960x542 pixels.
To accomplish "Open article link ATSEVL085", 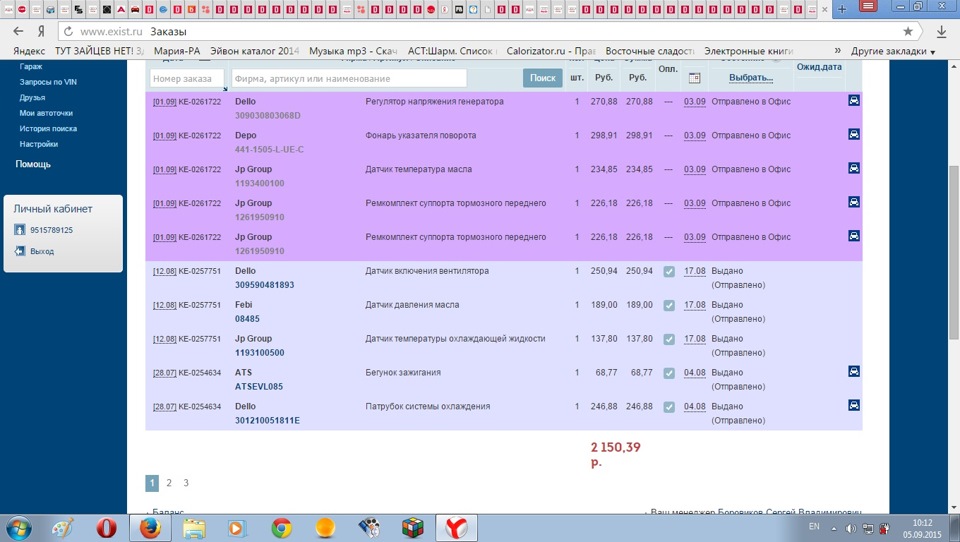I will (259, 386).
